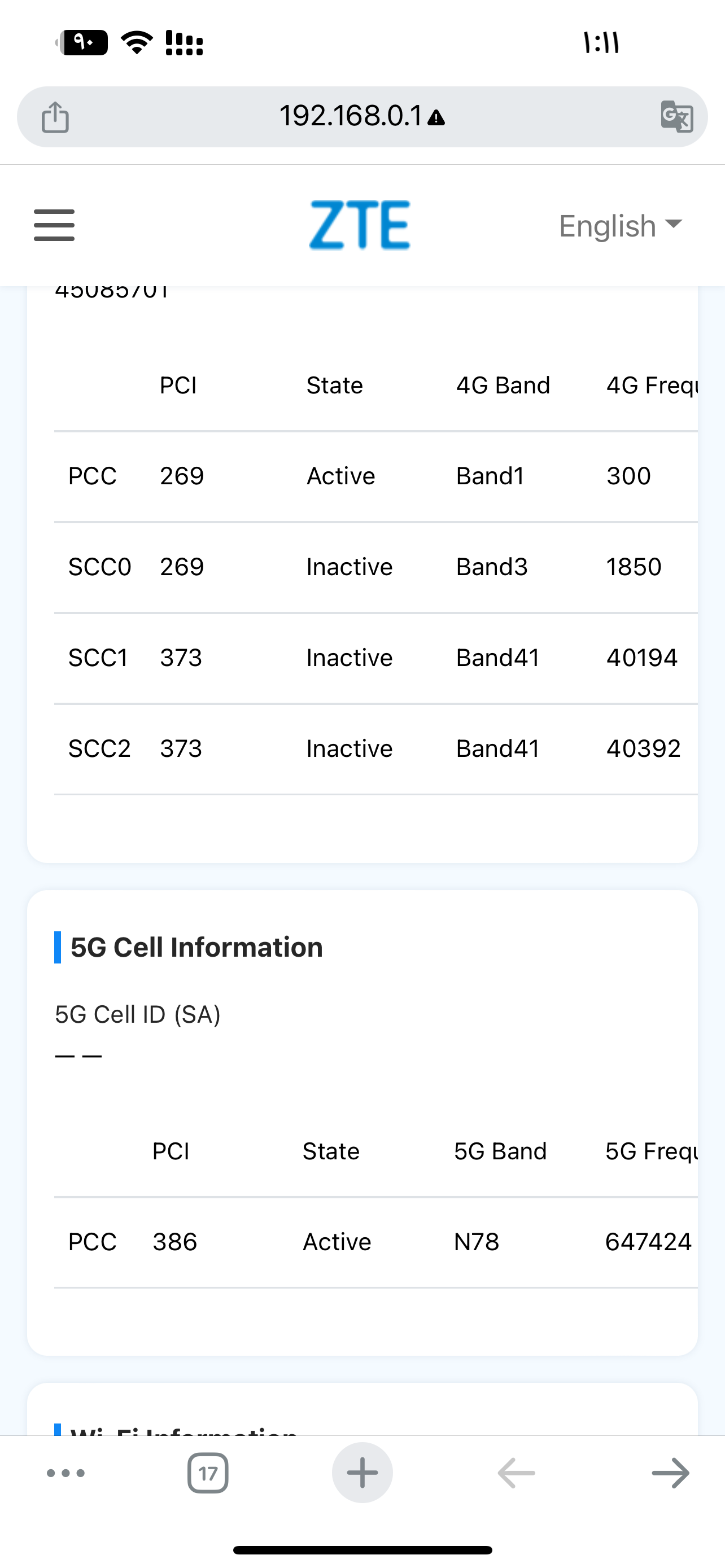This screenshot has height=1568, width=725.
Task: Expand the English language dropdown
Action: 621,226
